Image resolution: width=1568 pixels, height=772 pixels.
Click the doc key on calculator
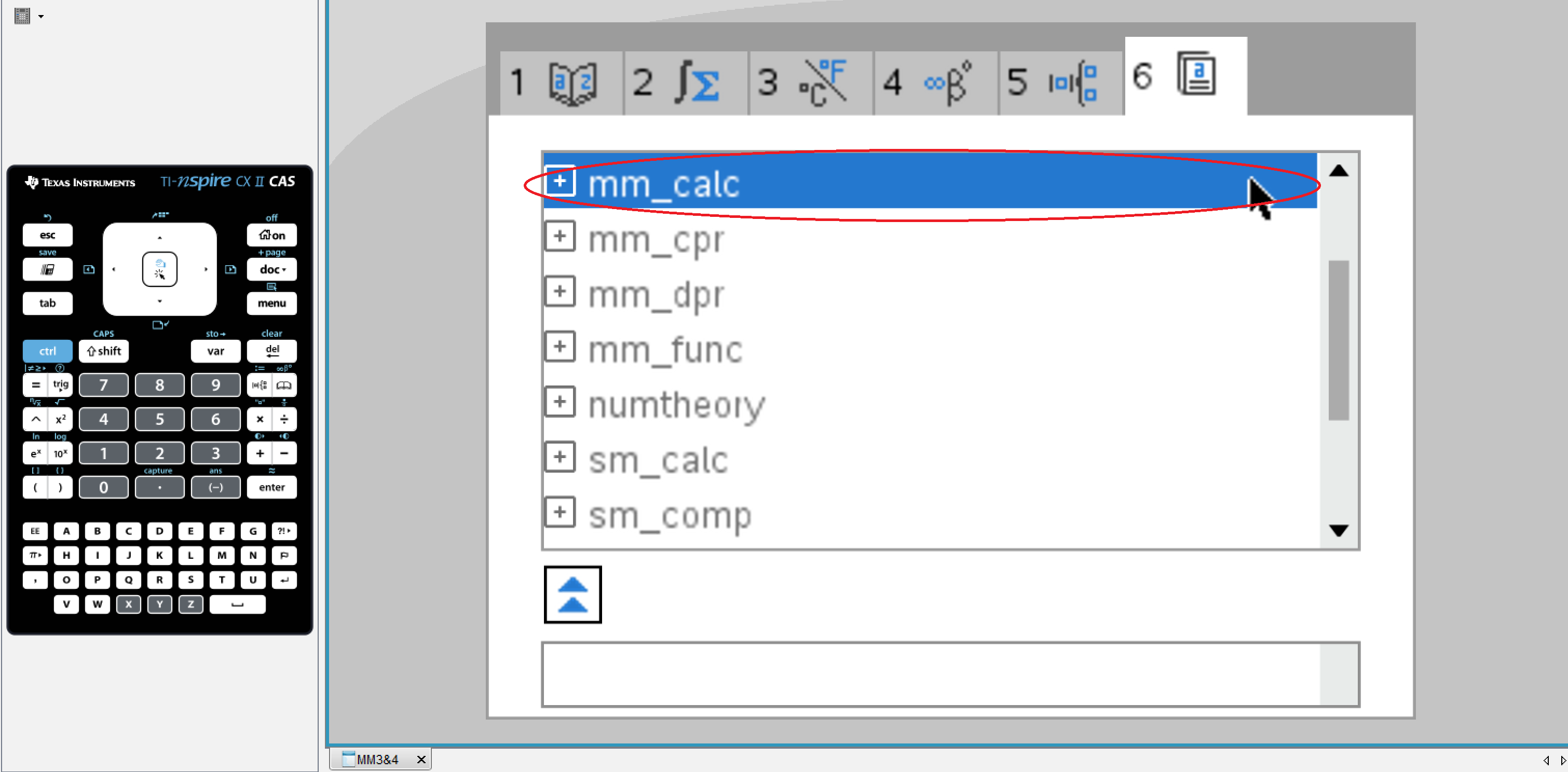[x=271, y=269]
